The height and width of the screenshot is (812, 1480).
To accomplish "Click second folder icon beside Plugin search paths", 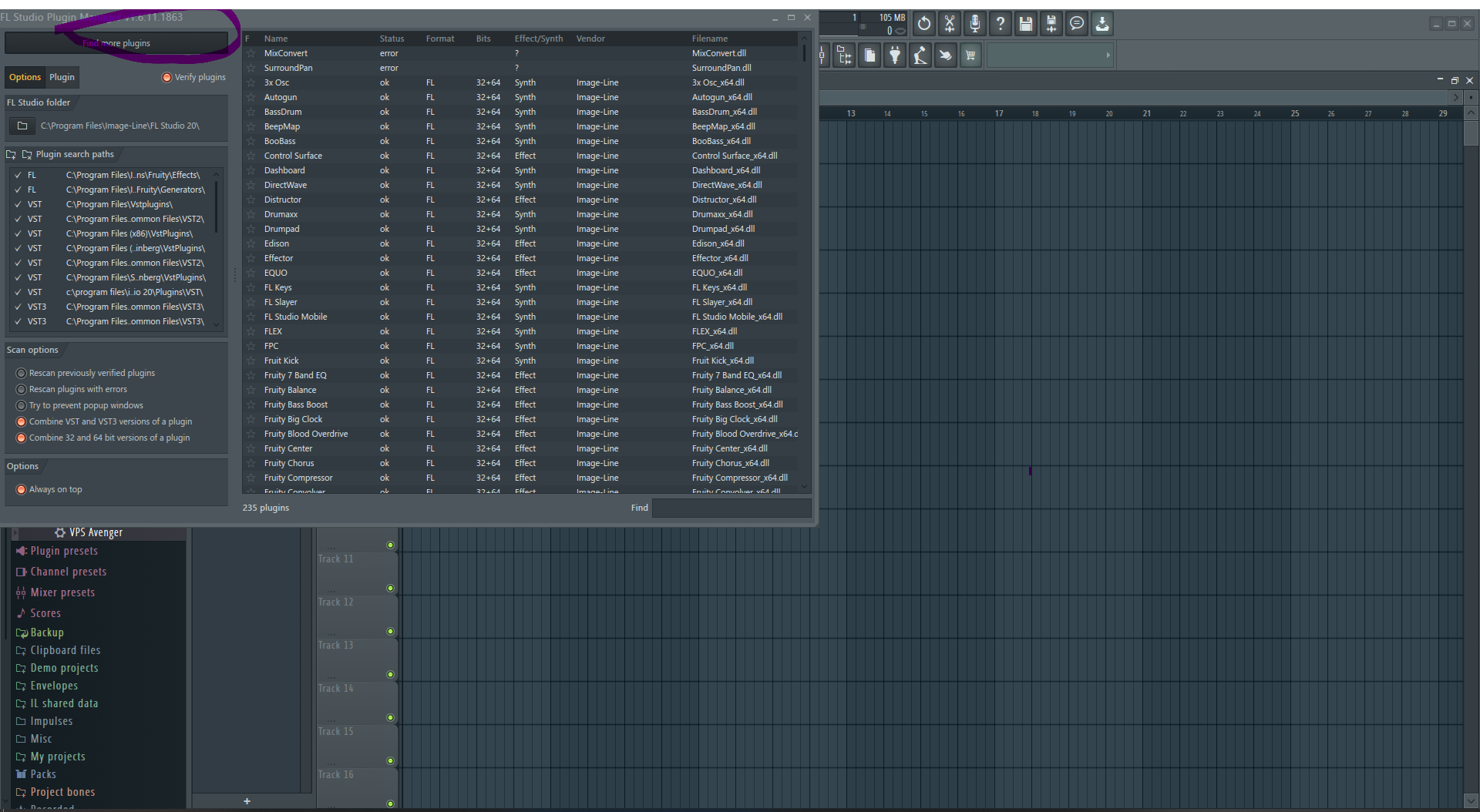I will [x=27, y=154].
